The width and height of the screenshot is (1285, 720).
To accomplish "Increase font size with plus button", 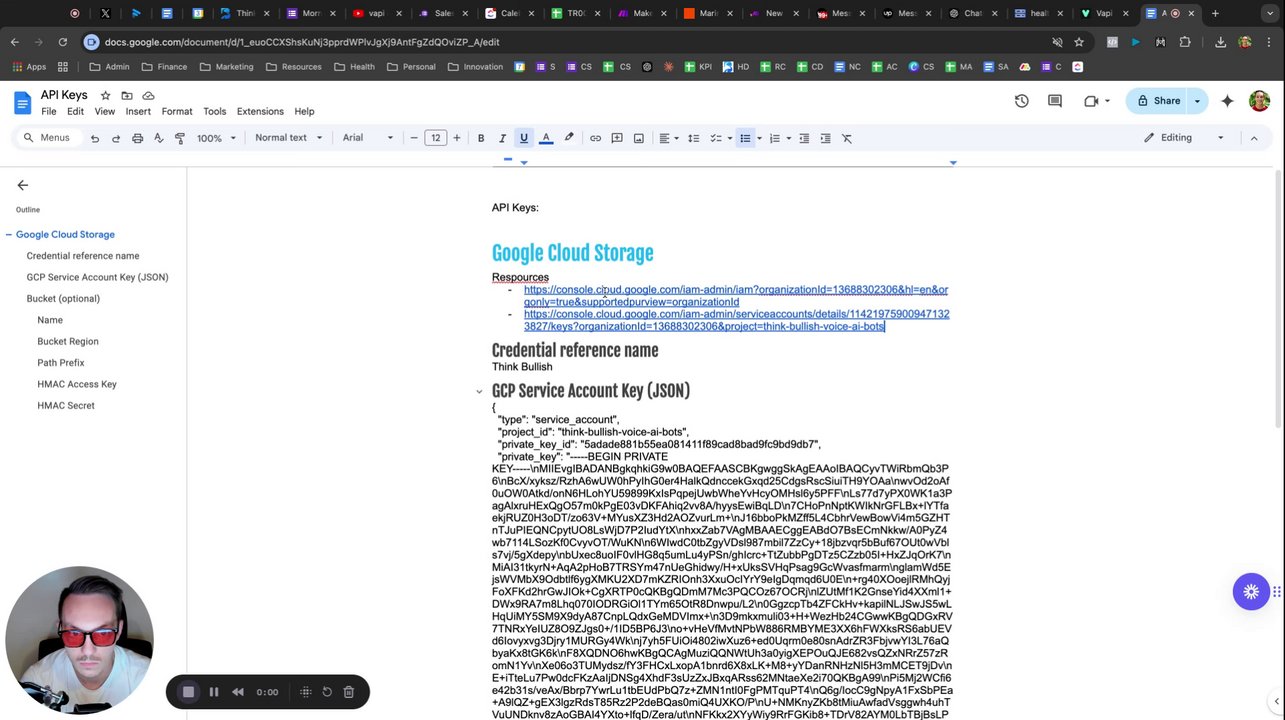I will pos(457,138).
